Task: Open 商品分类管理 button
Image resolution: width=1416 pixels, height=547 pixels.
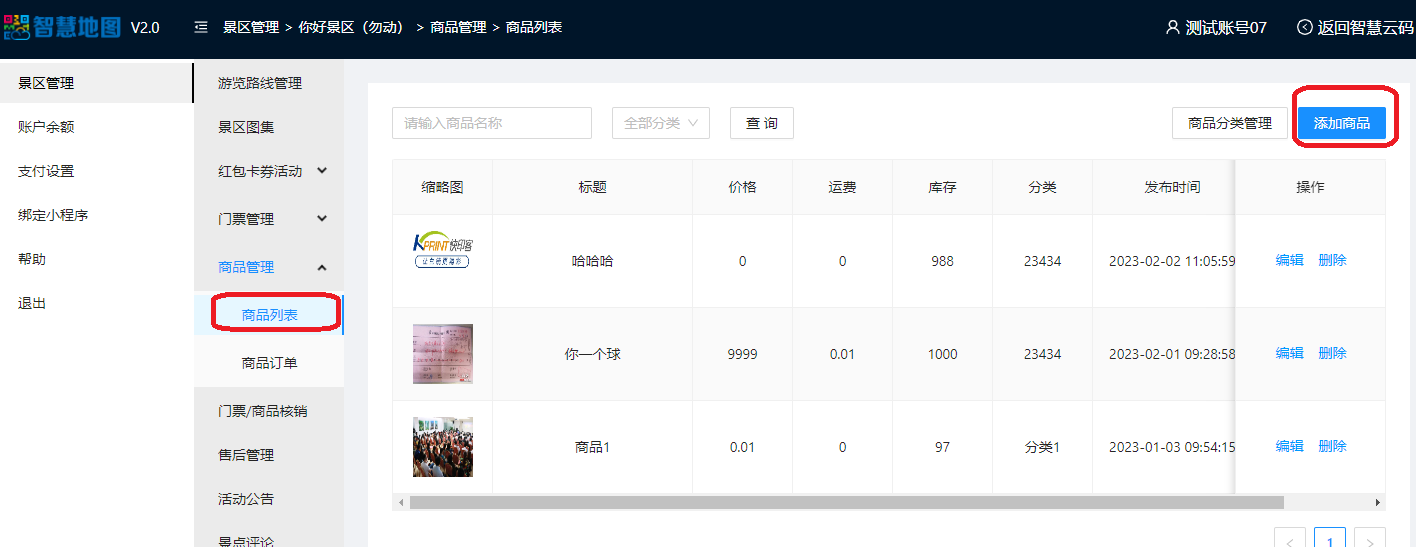Action: pyautogui.click(x=1229, y=123)
